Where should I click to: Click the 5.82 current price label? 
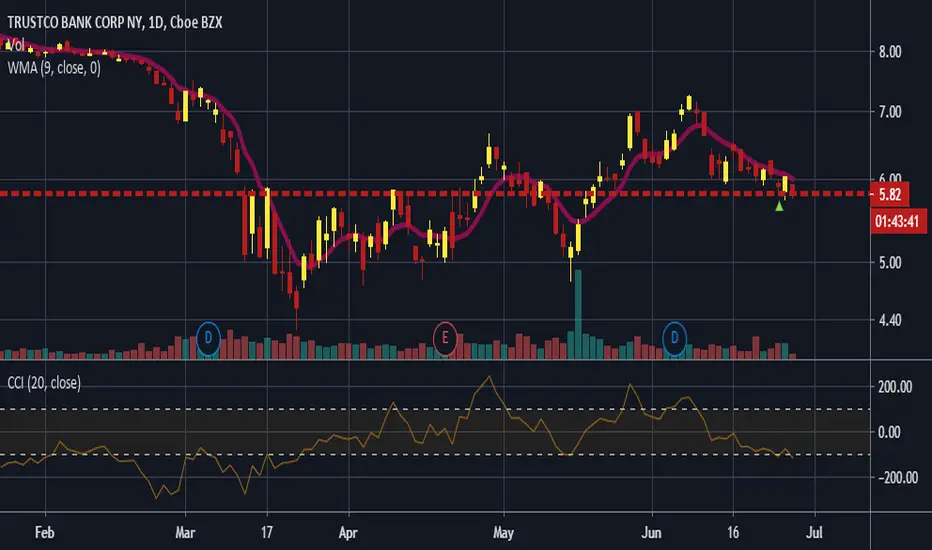tap(889, 194)
